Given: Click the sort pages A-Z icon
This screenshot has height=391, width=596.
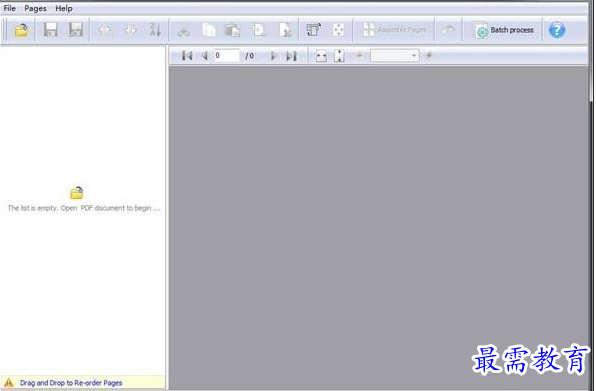Looking at the screenshot, I should click(x=155, y=30).
